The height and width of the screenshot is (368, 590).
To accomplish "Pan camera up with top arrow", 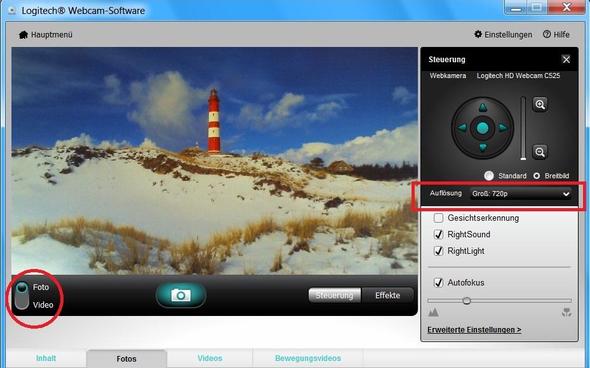I will click(483, 108).
